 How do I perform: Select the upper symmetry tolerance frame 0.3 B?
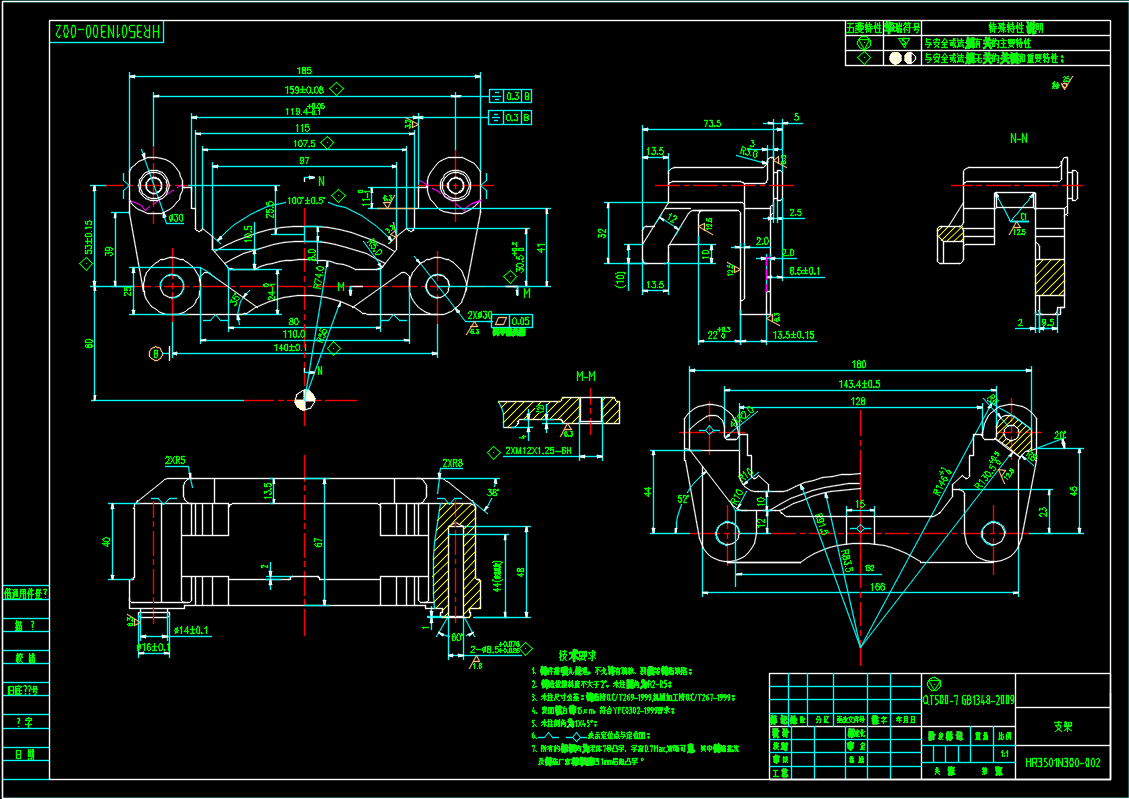pyautogui.click(x=510, y=96)
